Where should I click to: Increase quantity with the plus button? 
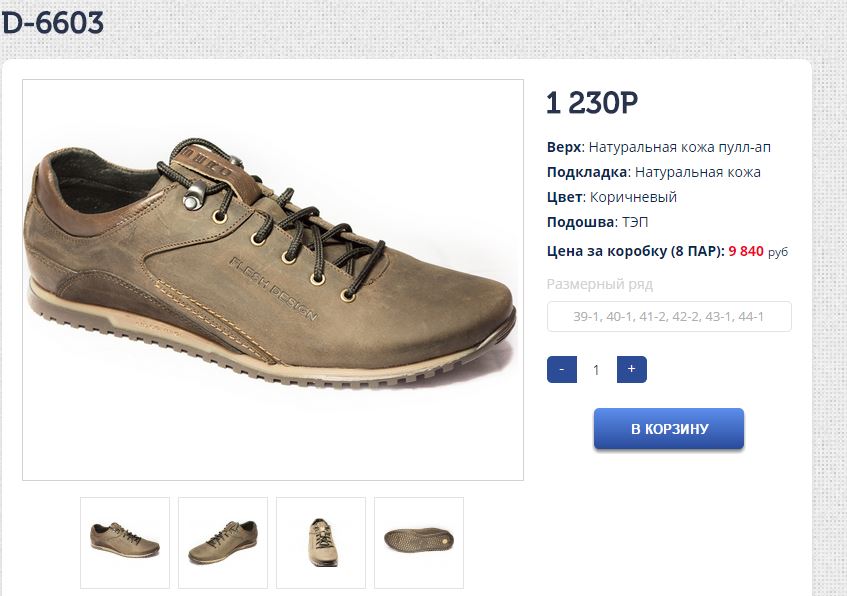631,369
